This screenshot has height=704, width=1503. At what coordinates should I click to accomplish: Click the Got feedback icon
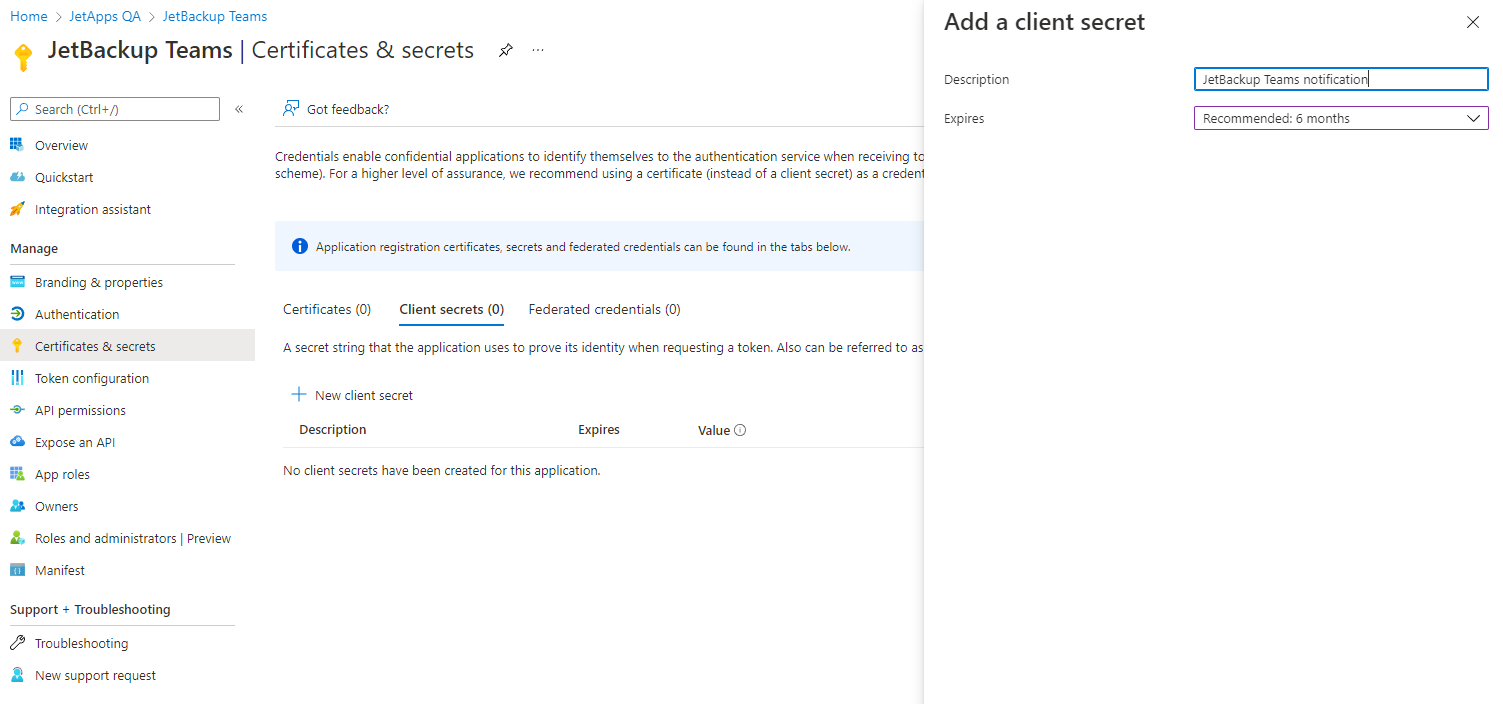pyautogui.click(x=291, y=109)
